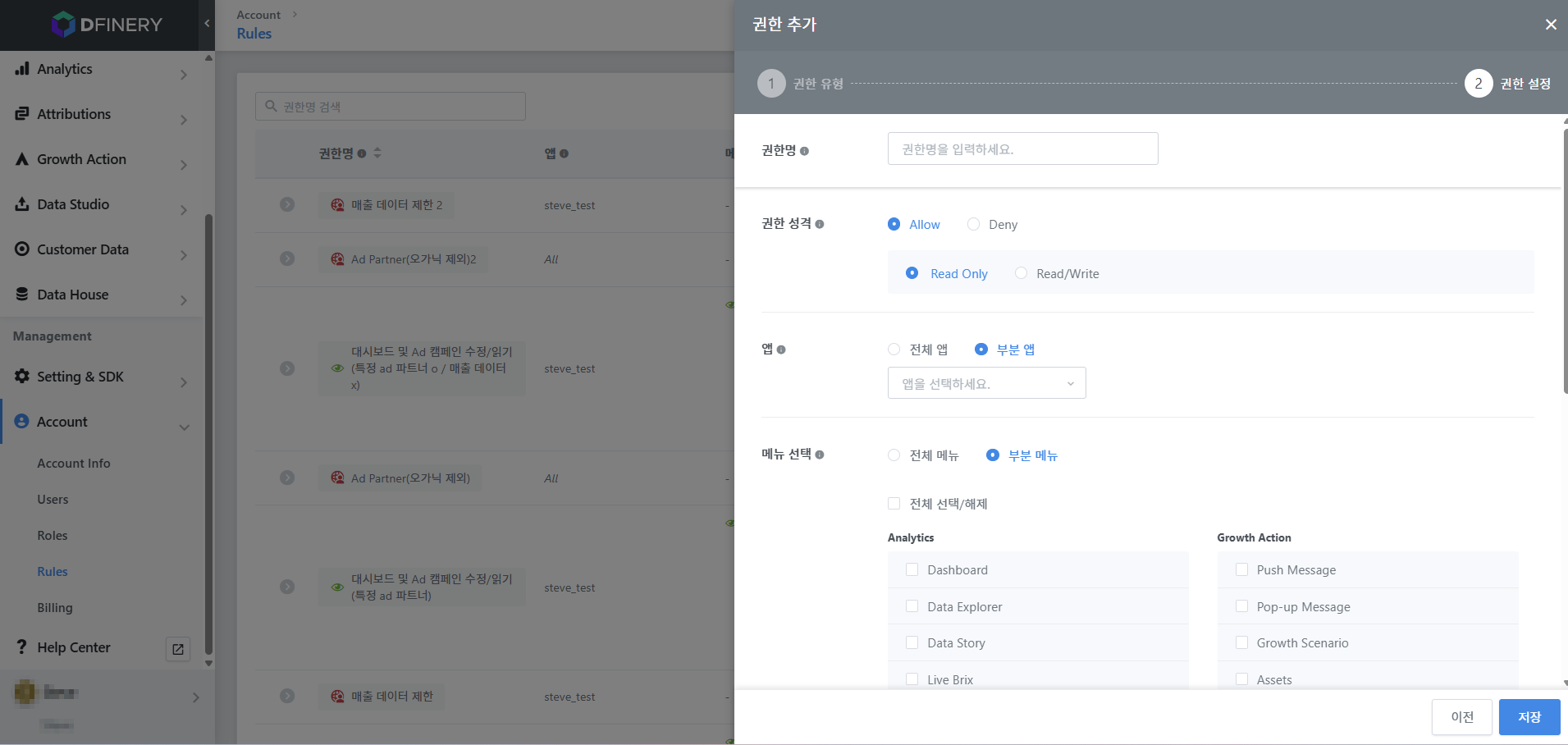Click the 권한명 입력 text field
The width and height of the screenshot is (1568, 745).
click(x=1023, y=149)
